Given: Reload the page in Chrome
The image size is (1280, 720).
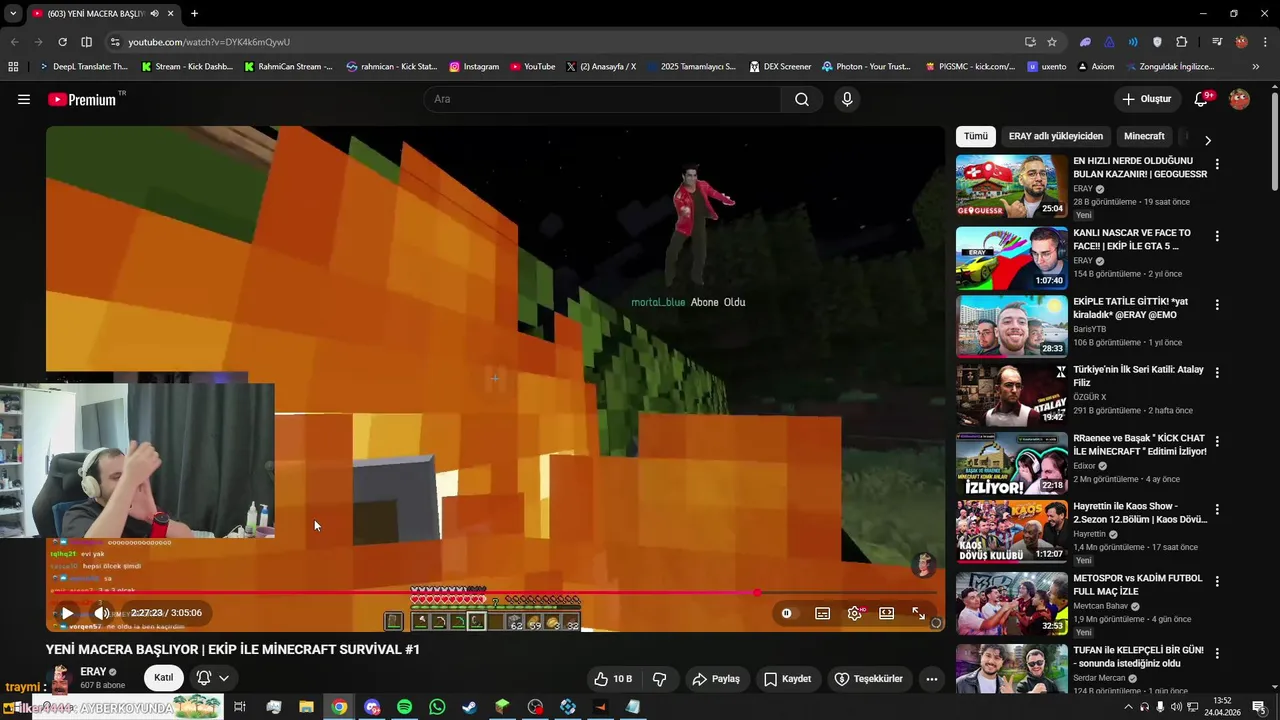Looking at the screenshot, I should pyautogui.click(x=62, y=42).
